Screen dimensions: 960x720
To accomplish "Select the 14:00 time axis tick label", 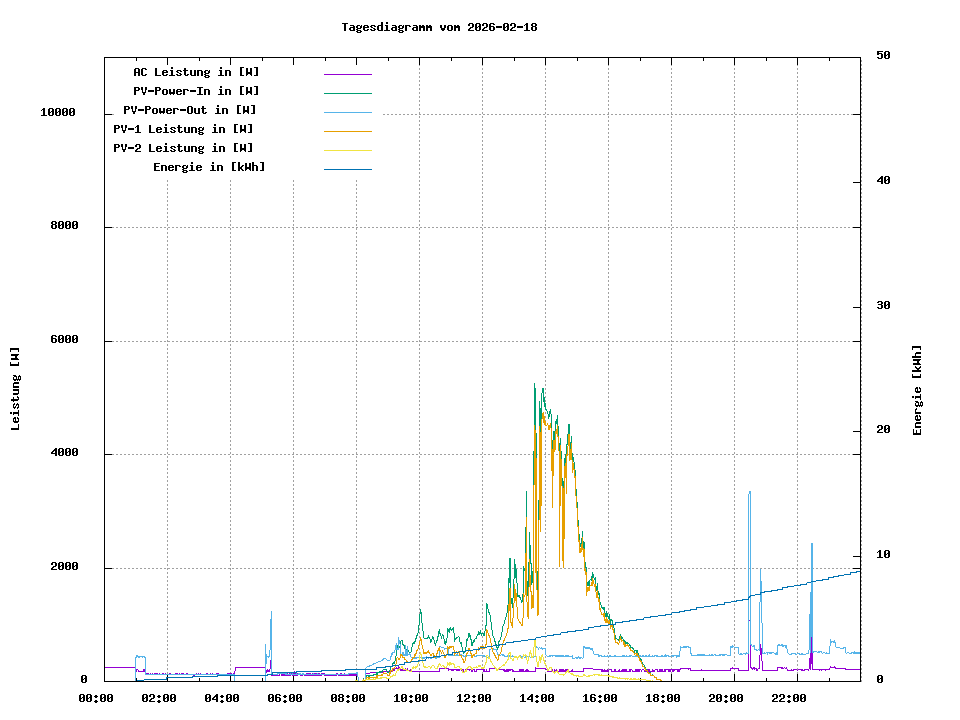I will click(x=538, y=698).
